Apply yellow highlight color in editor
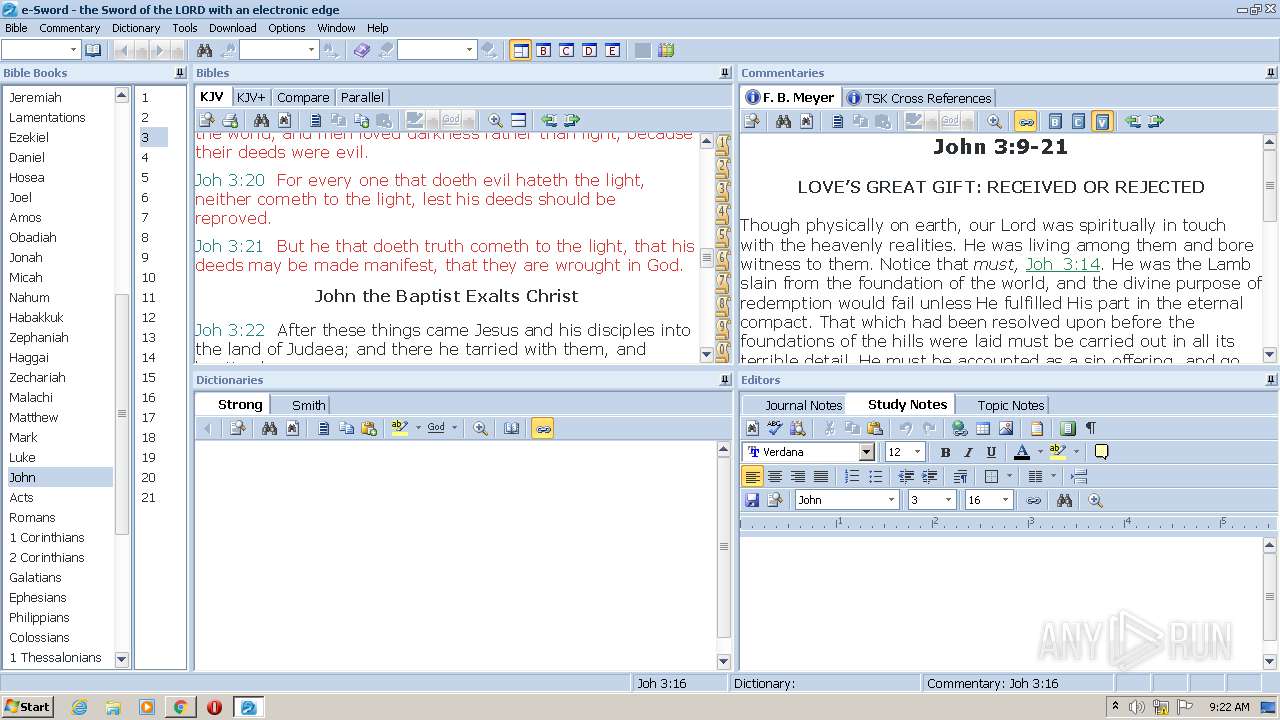 pos(1057,452)
